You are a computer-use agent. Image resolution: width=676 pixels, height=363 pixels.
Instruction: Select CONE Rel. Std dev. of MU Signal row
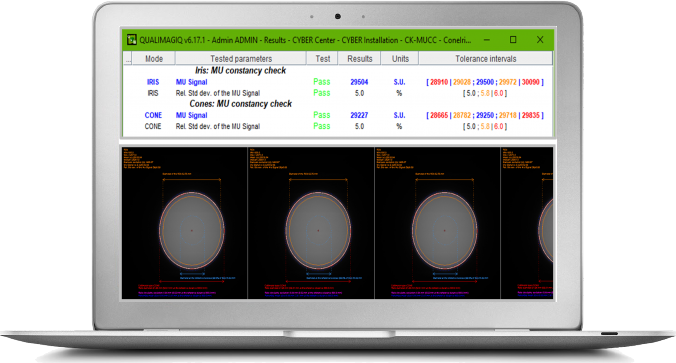338,126
